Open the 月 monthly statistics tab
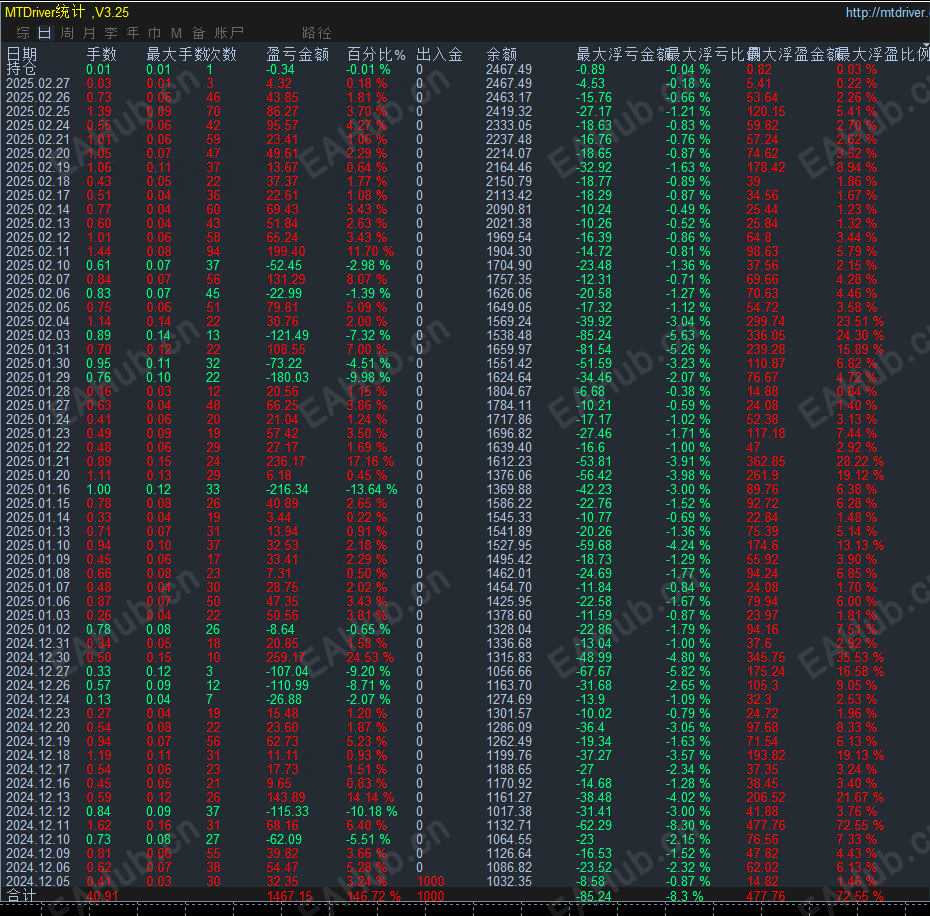Image resolution: width=930 pixels, height=916 pixels. [89, 33]
